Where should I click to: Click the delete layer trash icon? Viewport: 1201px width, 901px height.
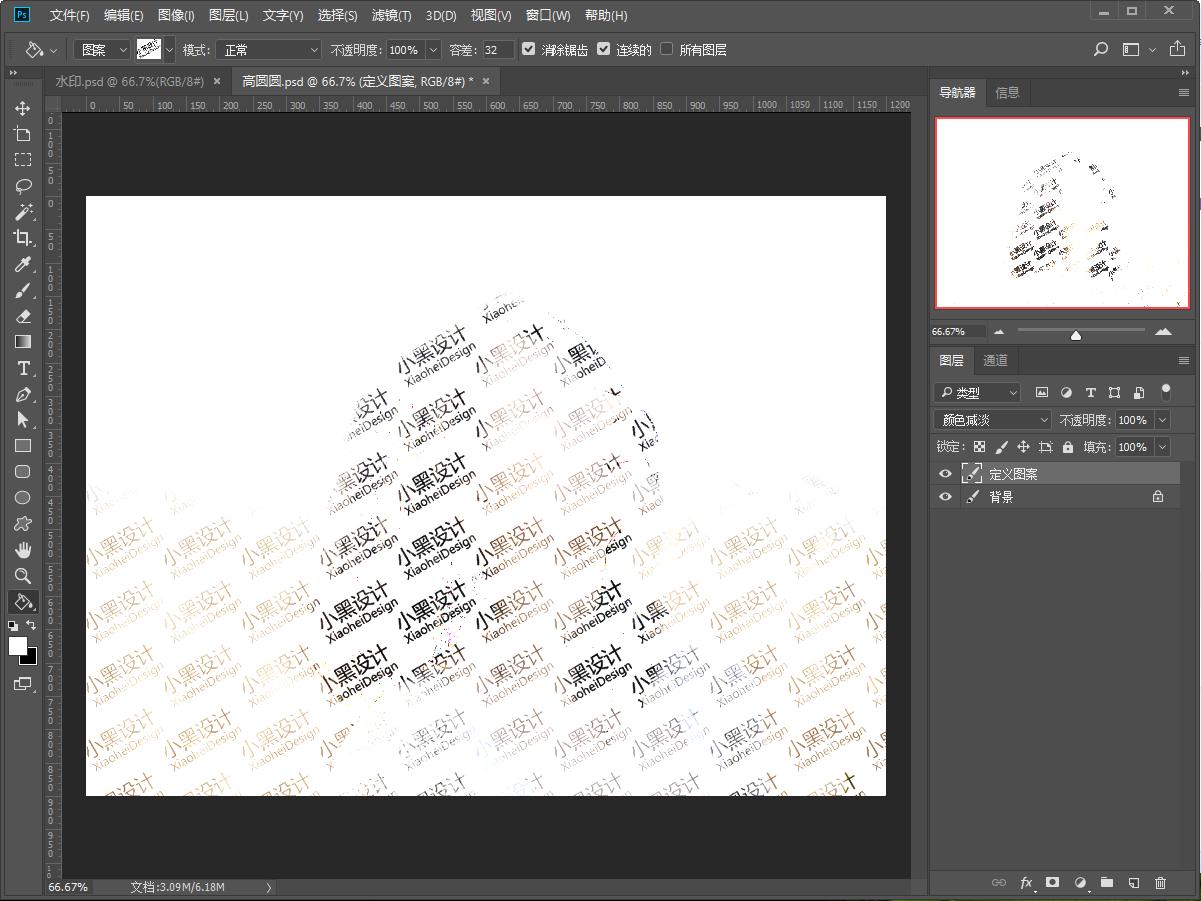[x=1160, y=883]
